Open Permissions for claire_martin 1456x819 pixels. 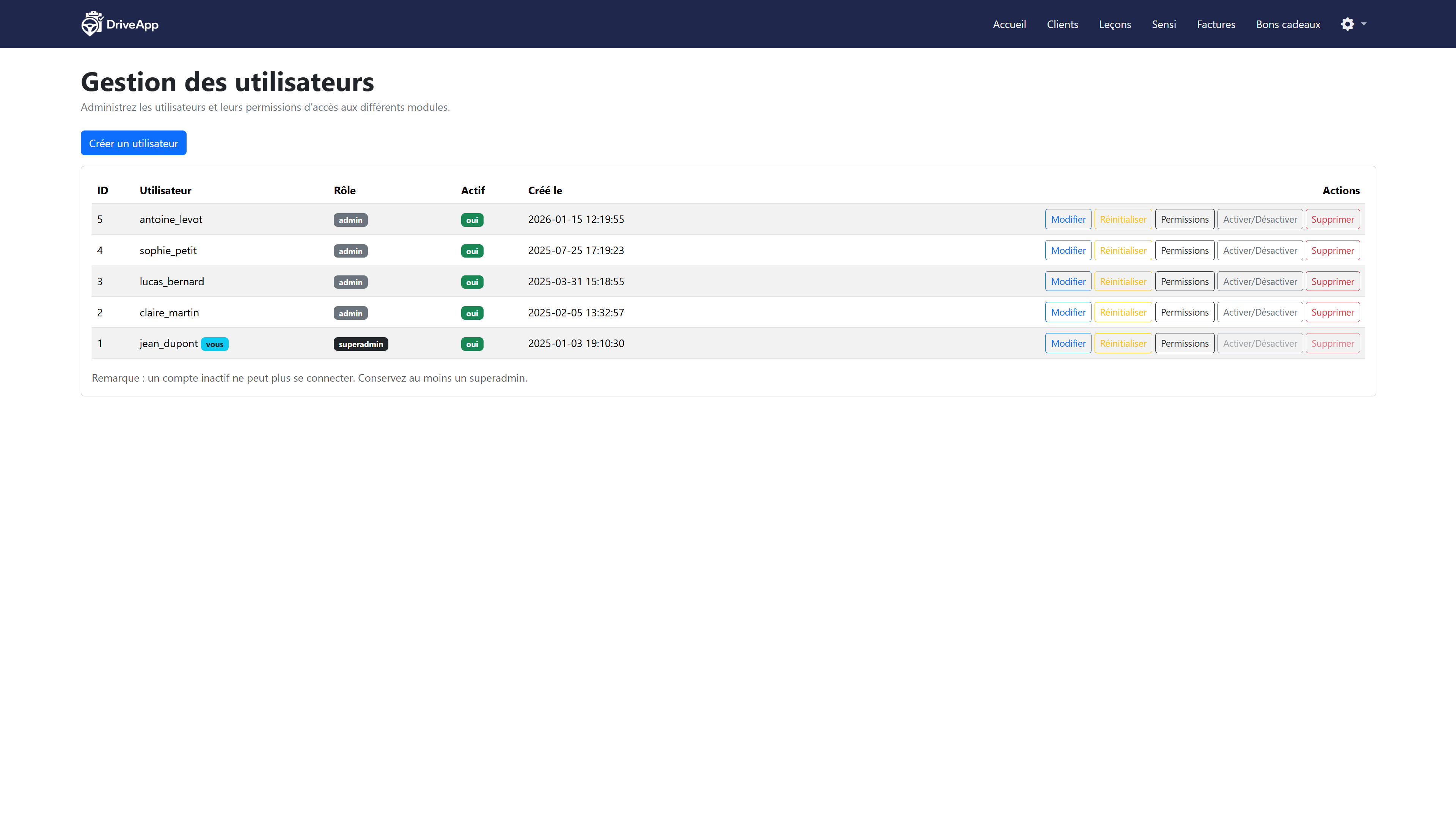tap(1184, 312)
